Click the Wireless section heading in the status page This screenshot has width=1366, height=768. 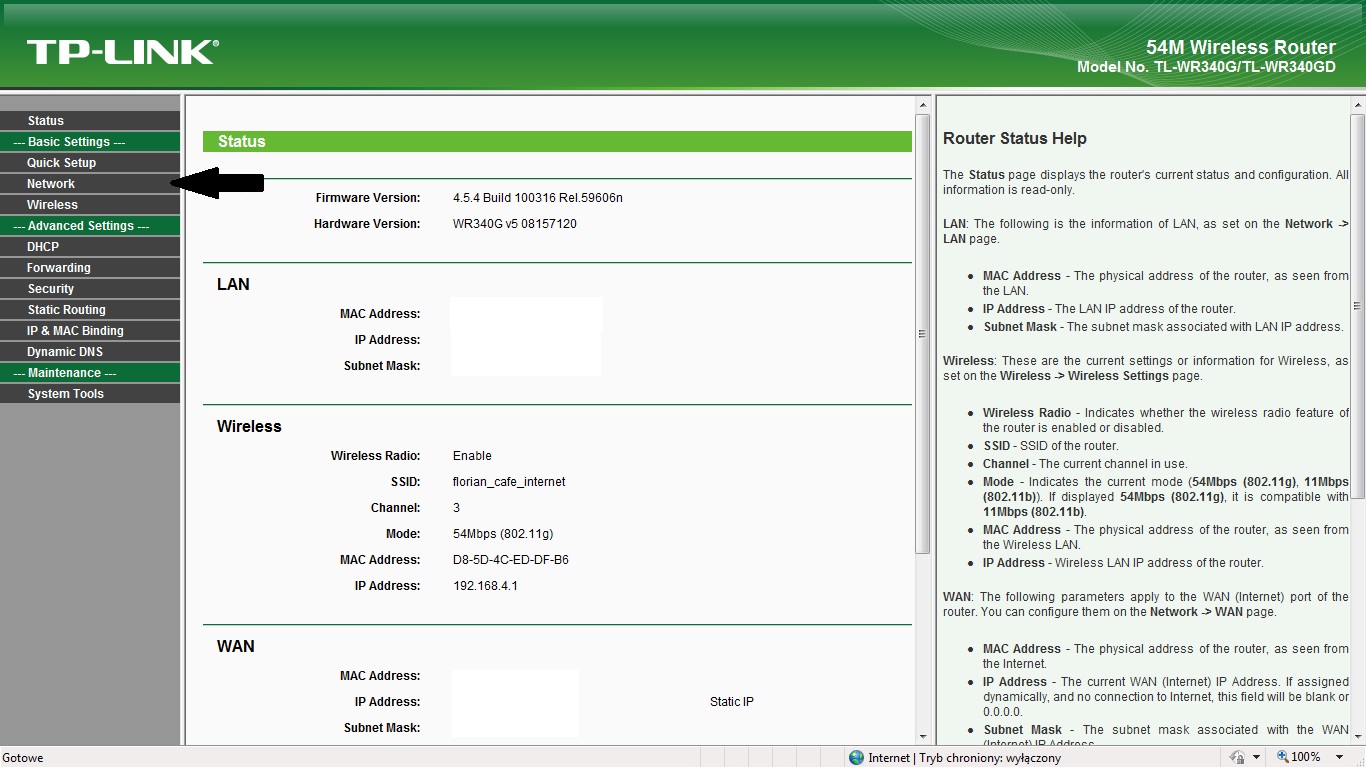coord(249,427)
